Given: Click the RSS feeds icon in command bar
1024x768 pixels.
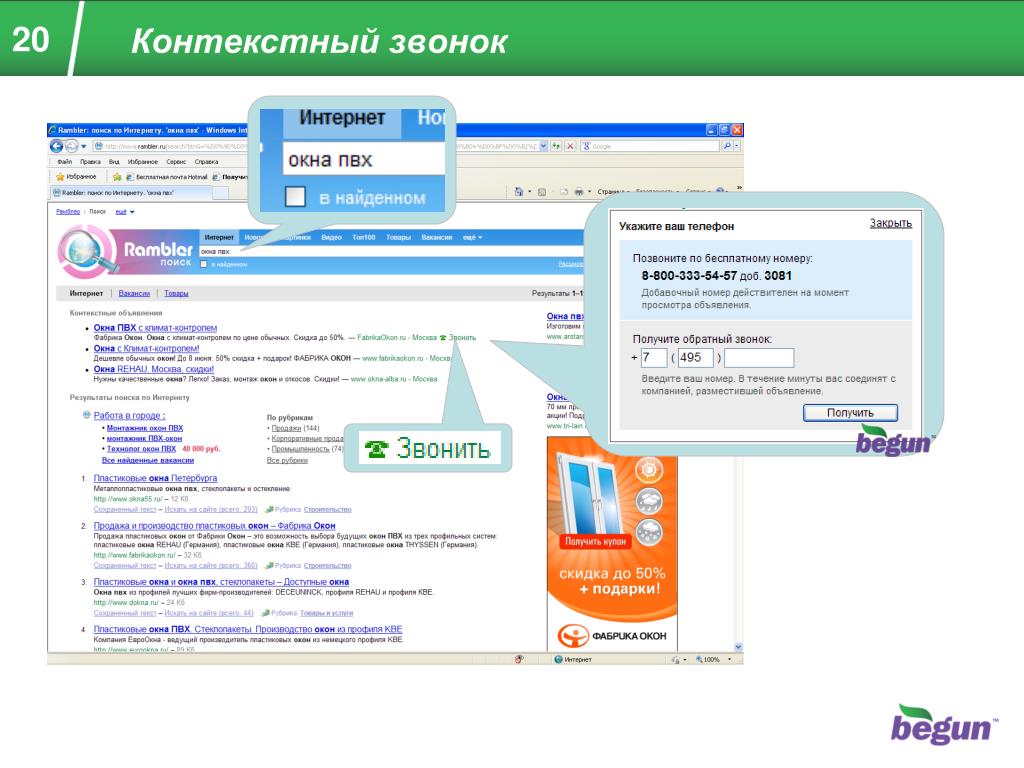Looking at the screenshot, I should coord(541,192).
